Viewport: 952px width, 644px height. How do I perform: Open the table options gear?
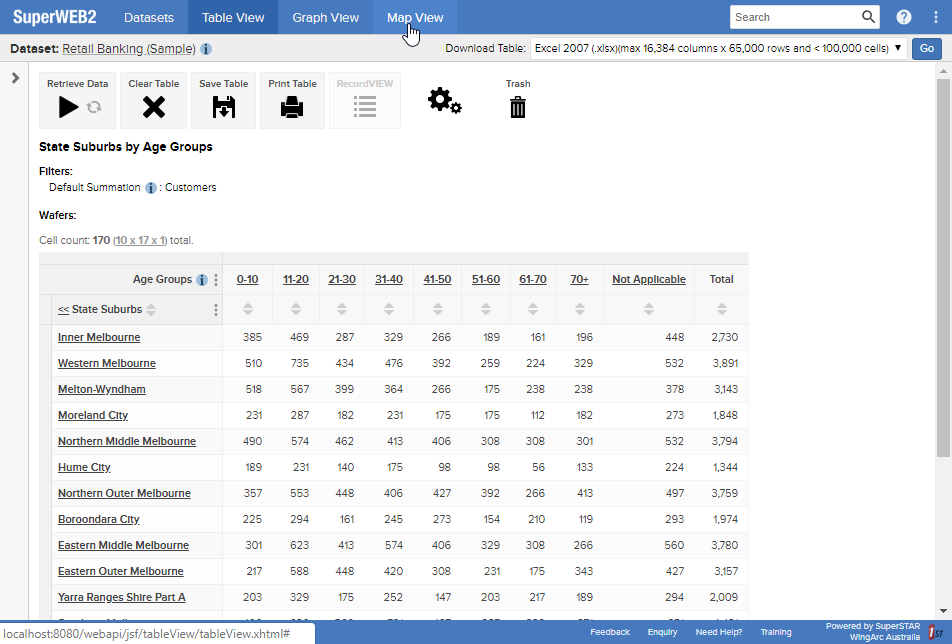point(446,100)
